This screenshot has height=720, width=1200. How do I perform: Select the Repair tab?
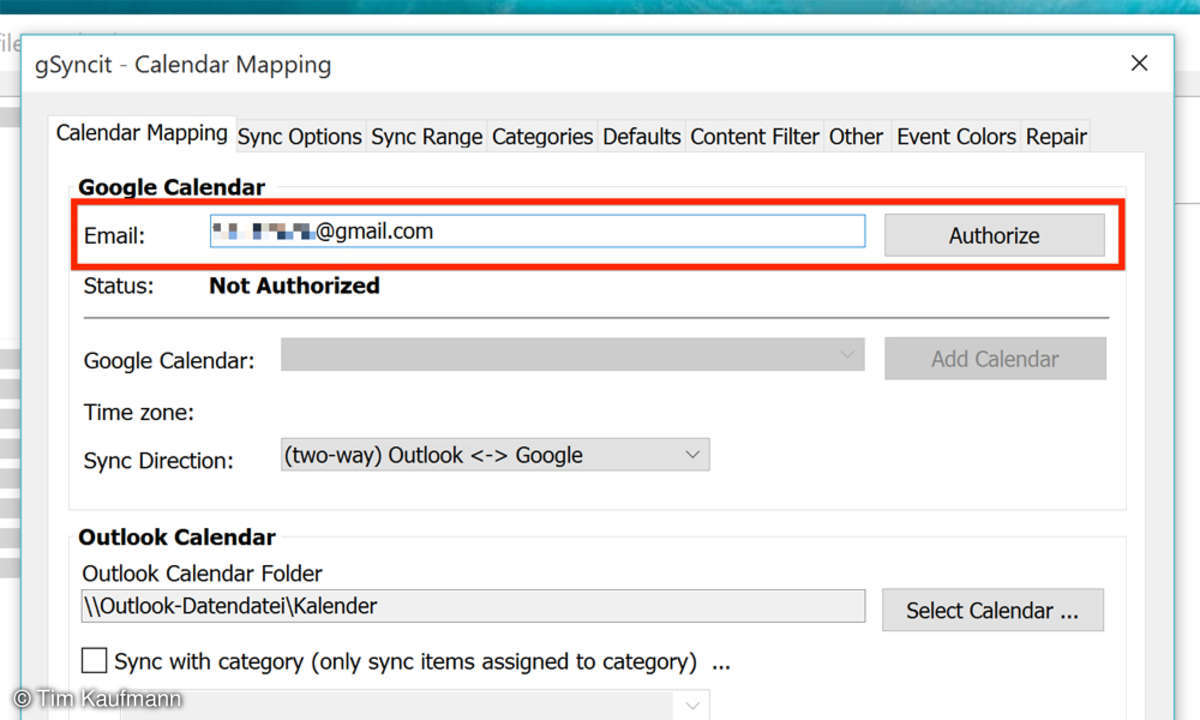tap(1056, 137)
